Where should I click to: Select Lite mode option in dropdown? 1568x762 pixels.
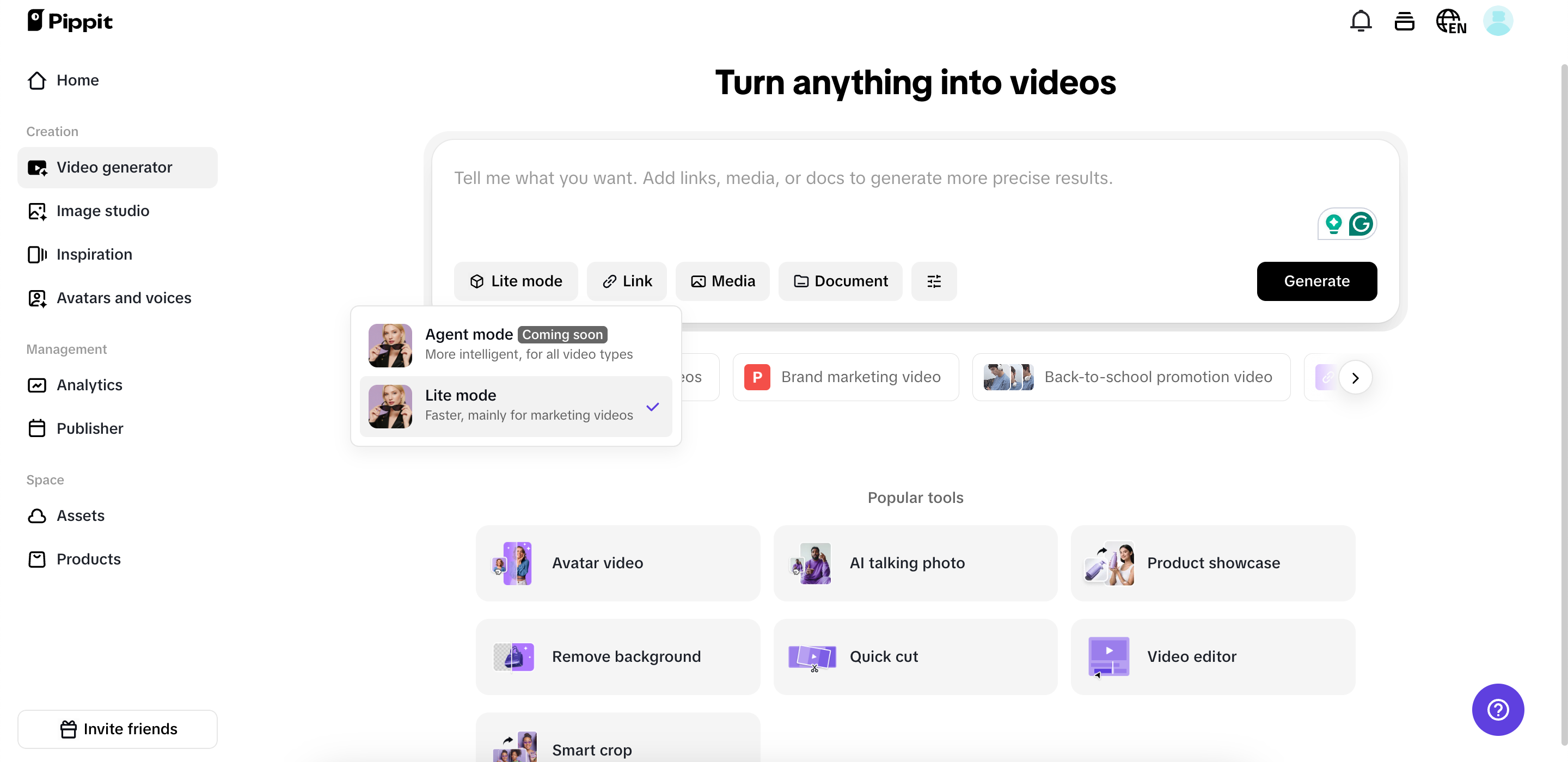pyautogui.click(x=516, y=406)
